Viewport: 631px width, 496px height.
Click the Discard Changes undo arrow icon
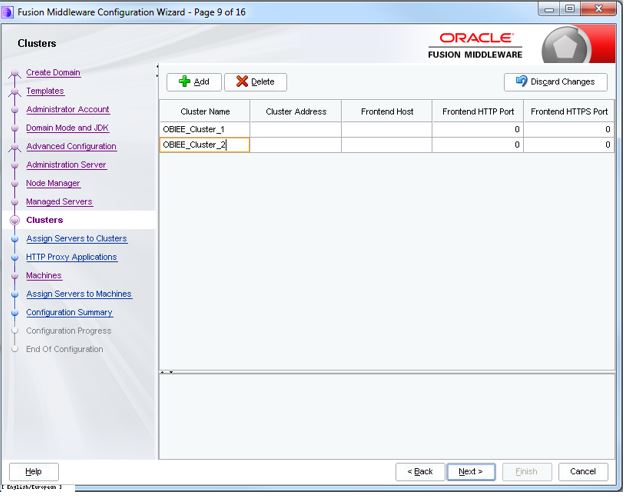coord(522,81)
